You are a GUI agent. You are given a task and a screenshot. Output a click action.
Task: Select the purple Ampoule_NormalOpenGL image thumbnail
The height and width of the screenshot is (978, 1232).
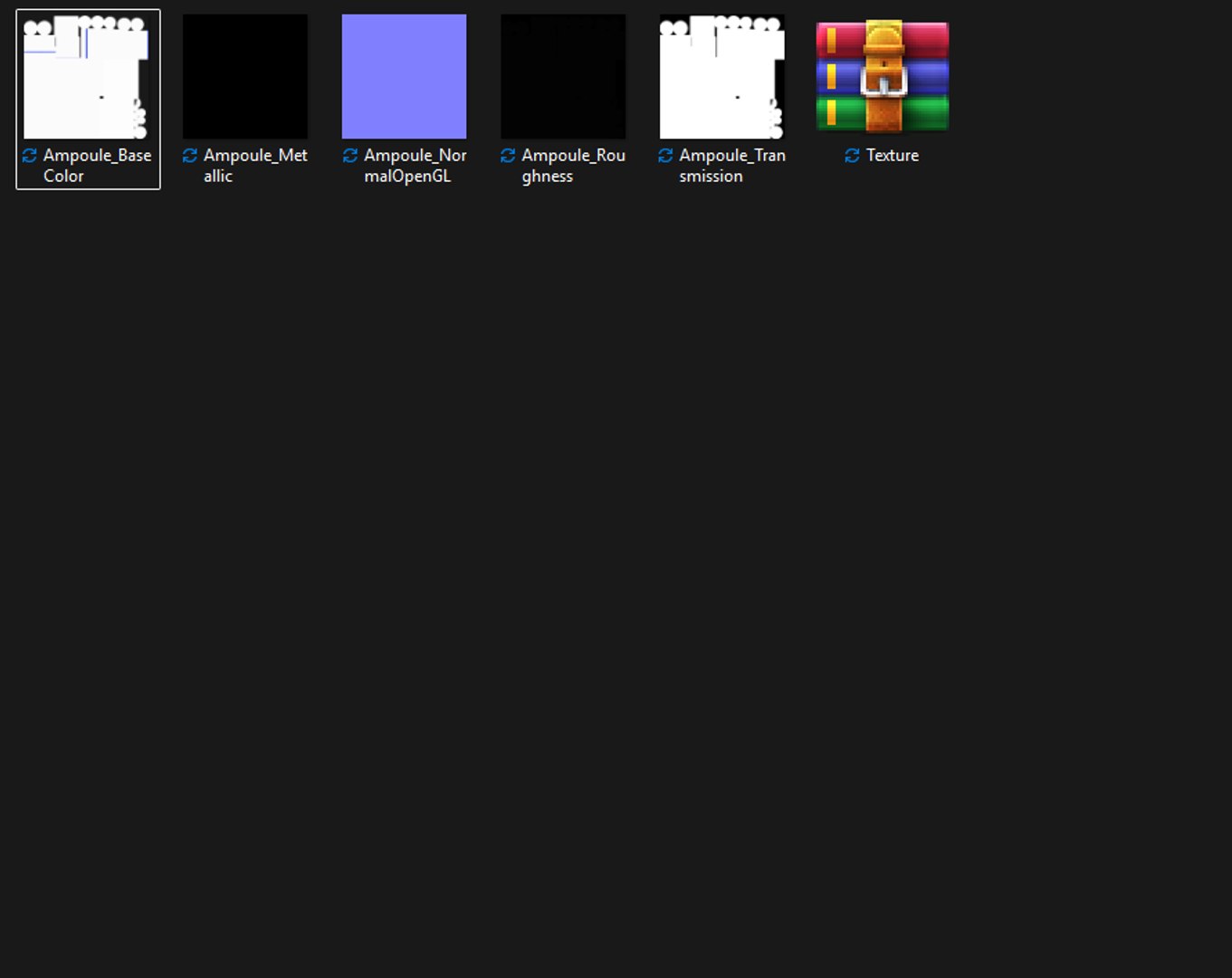(405, 76)
